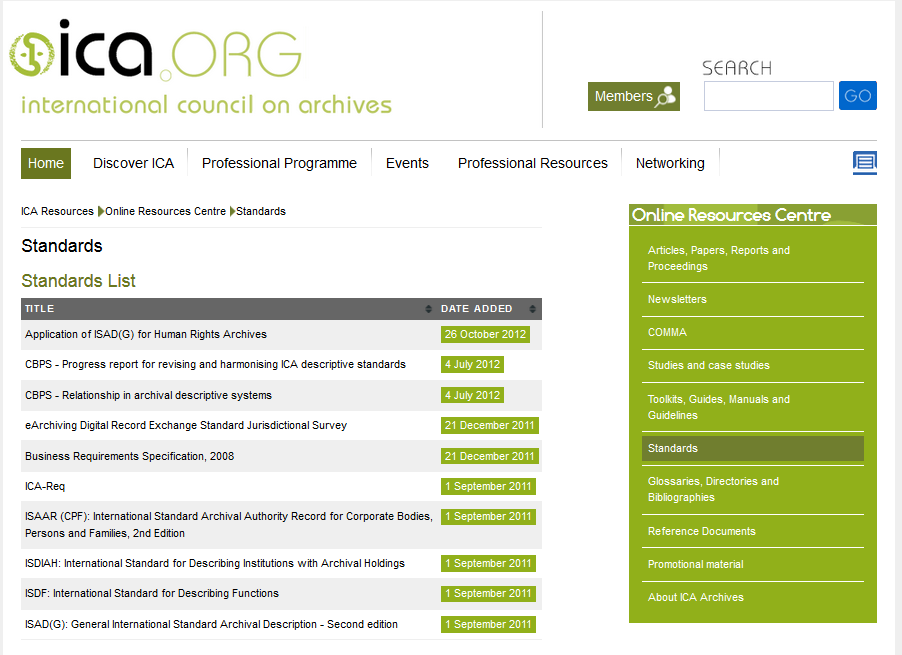Select Newsletters in the sidebar
902x655 pixels.
coord(677,299)
